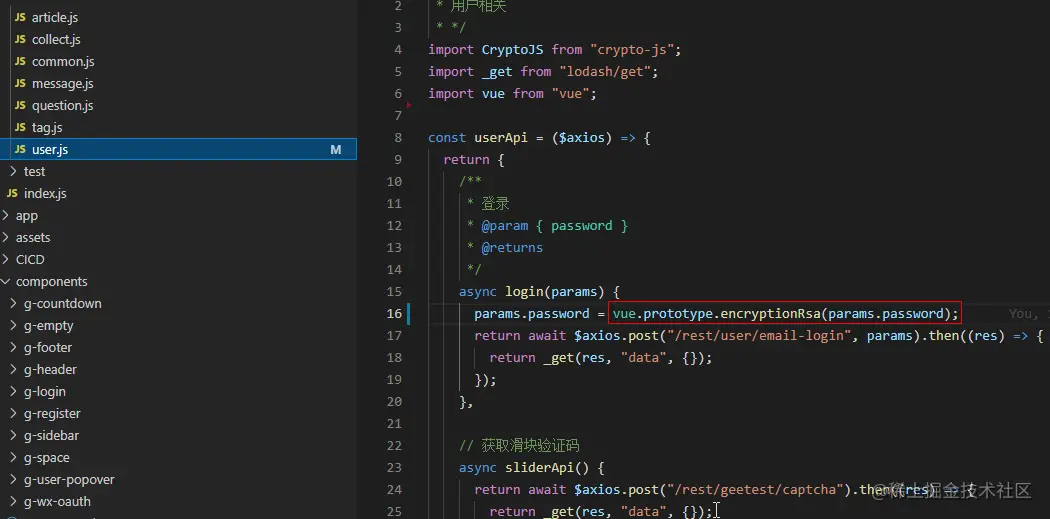The height and width of the screenshot is (519, 1050).
Task: Place cursor on userApi constant name
Action: pyautogui.click(x=501, y=138)
